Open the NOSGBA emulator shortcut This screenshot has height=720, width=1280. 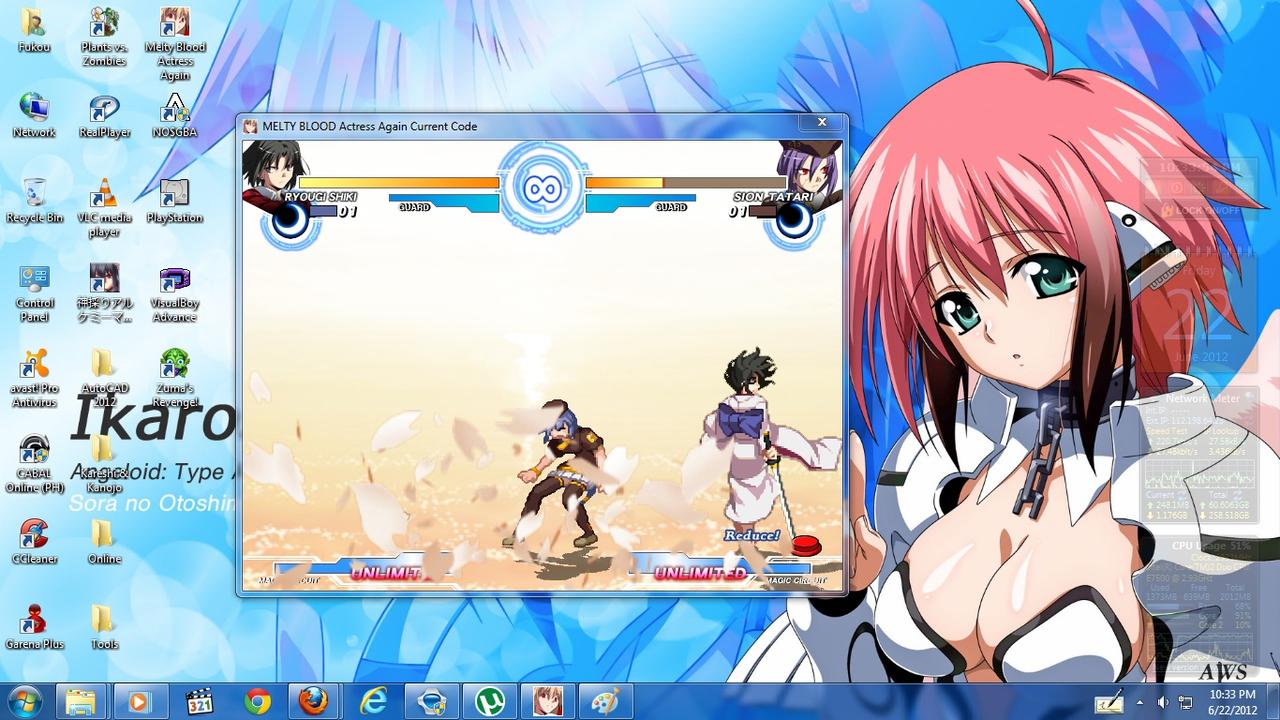pyautogui.click(x=174, y=112)
